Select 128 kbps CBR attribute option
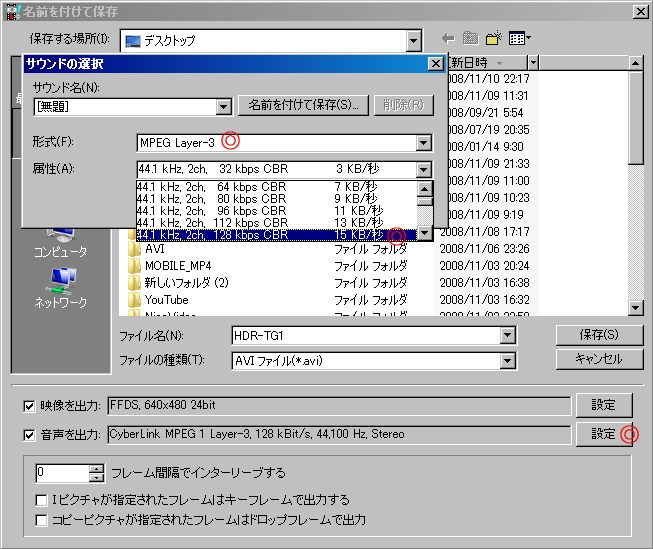This screenshot has height=549, width=653. coord(277,235)
